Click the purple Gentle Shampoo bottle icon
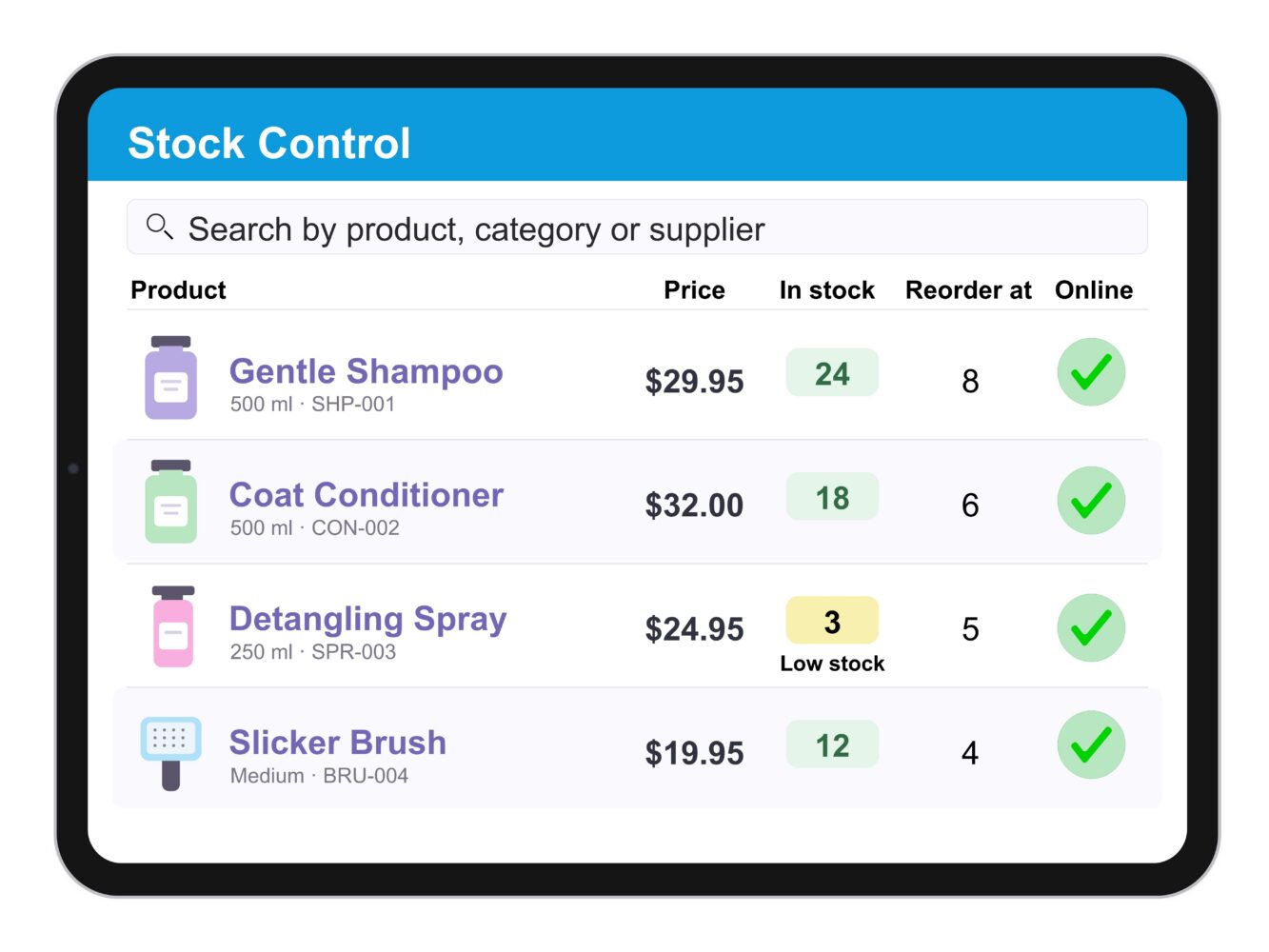 [171, 378]
